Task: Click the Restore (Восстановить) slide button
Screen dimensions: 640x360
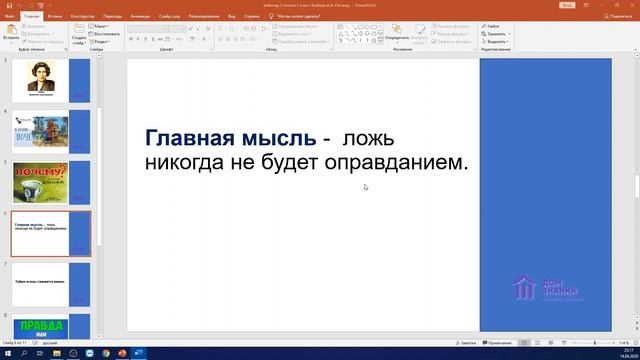Action: [x=104, y=34]
